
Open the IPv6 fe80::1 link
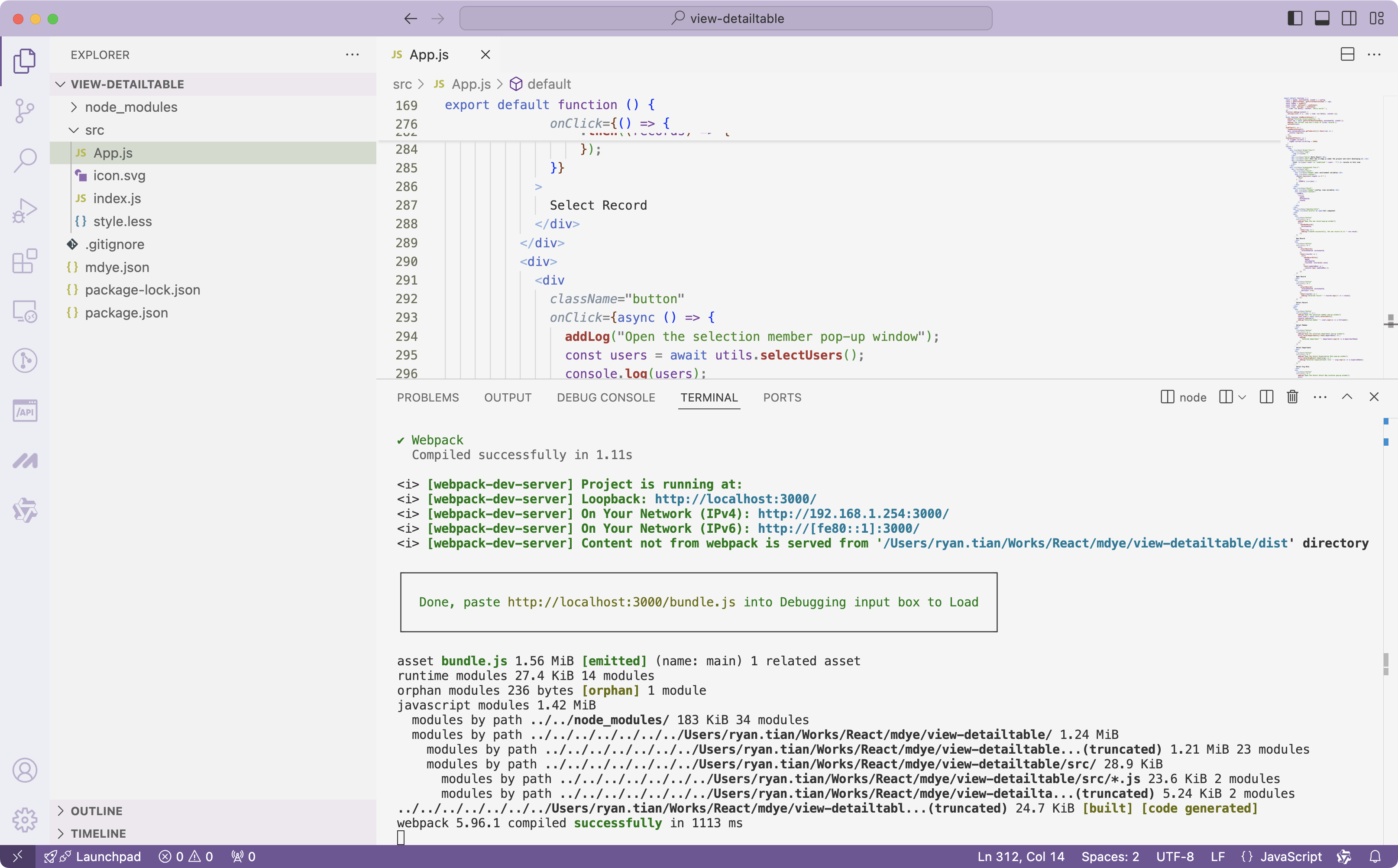click(838, 528)
